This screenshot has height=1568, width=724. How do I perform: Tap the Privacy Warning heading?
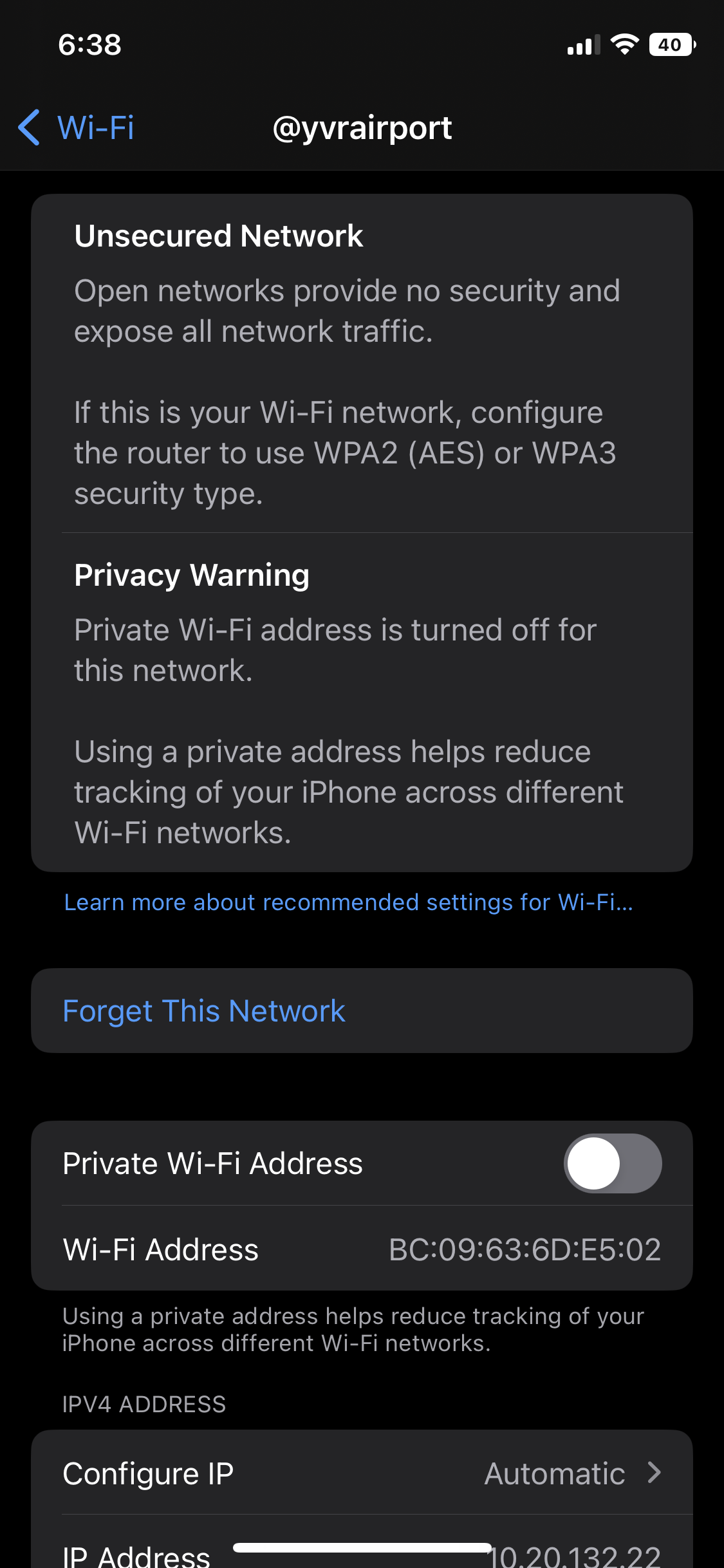(192, 575)
